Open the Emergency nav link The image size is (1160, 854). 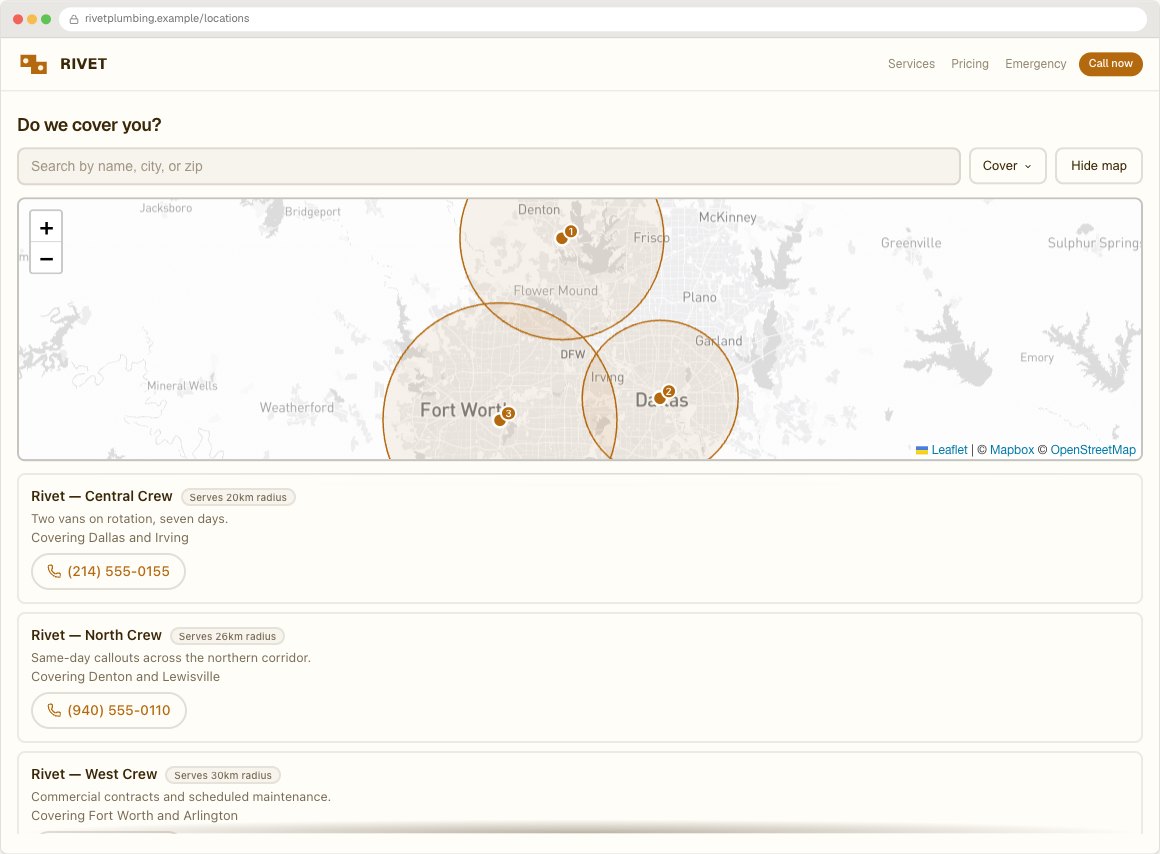click(1035, 64)
